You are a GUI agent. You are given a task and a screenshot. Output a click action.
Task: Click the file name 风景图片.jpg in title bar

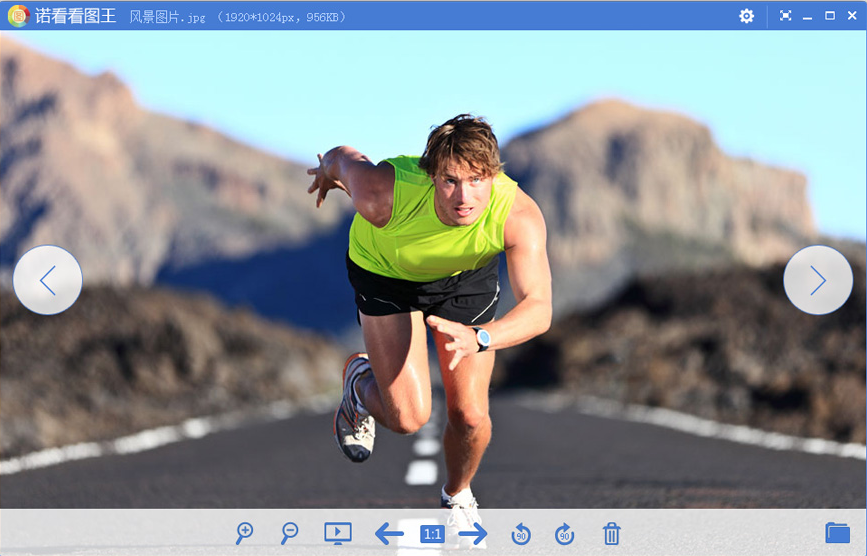coord(167,17)
